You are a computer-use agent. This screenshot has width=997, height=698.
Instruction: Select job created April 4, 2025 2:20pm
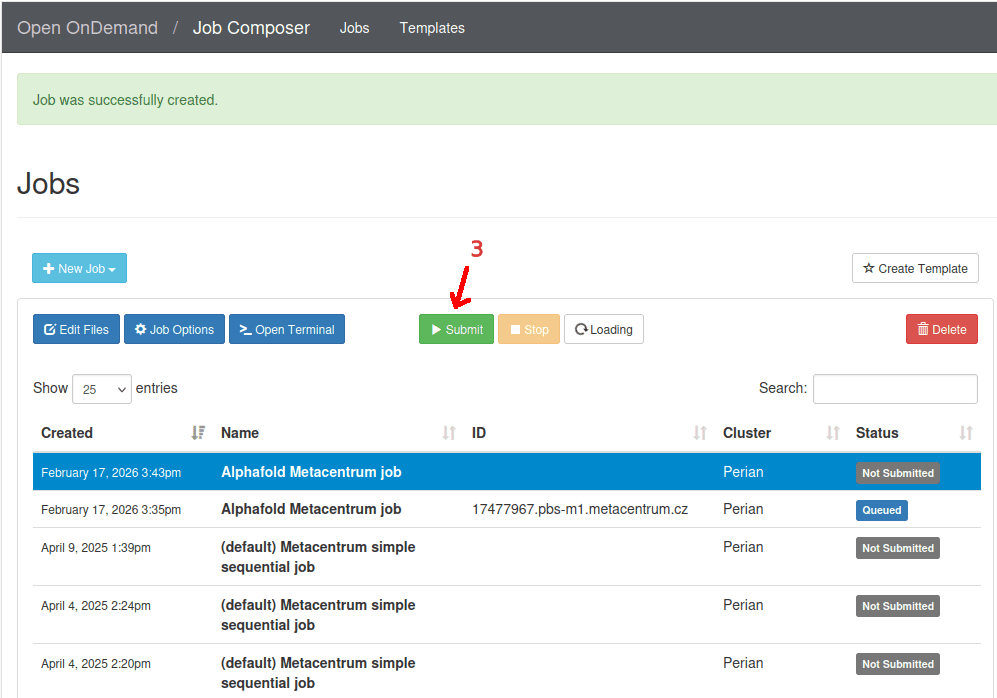(507, 671)
